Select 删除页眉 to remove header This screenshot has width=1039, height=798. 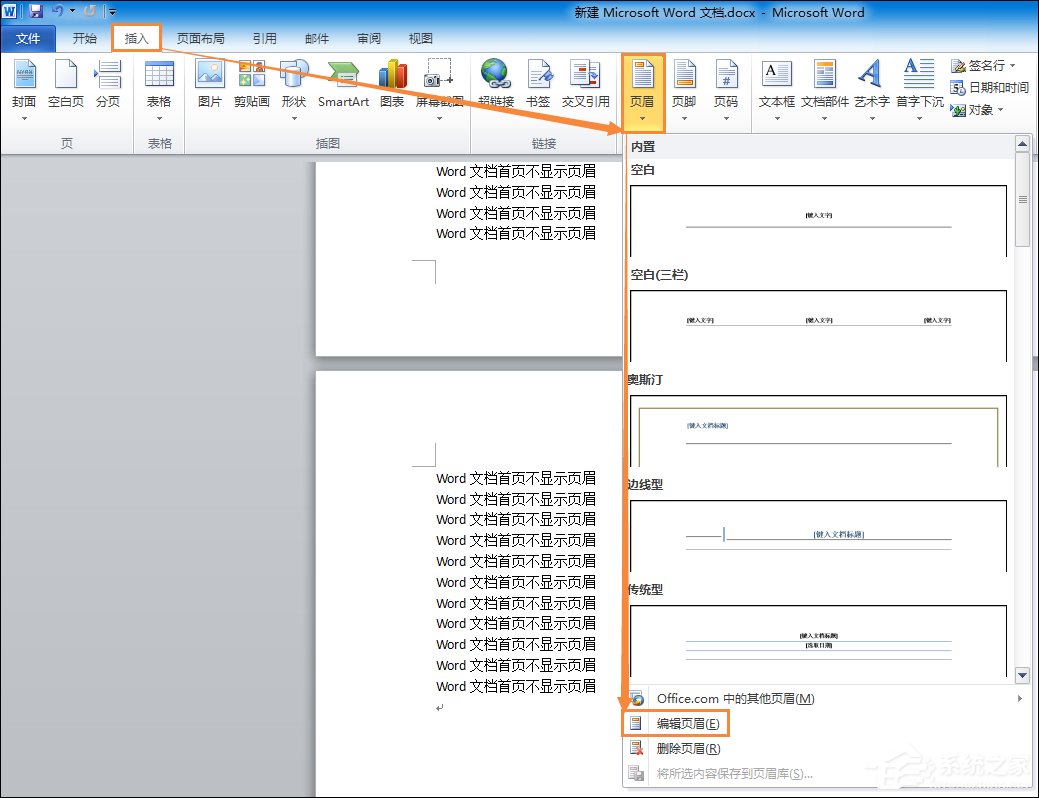pos(688,748)
